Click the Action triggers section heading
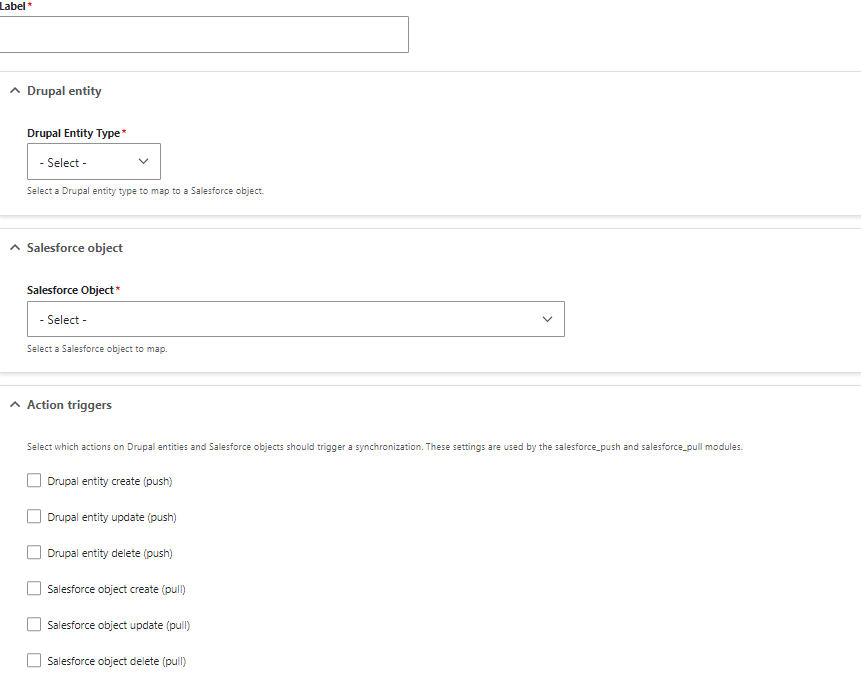The image size is (861, 676). click(69, 405)
